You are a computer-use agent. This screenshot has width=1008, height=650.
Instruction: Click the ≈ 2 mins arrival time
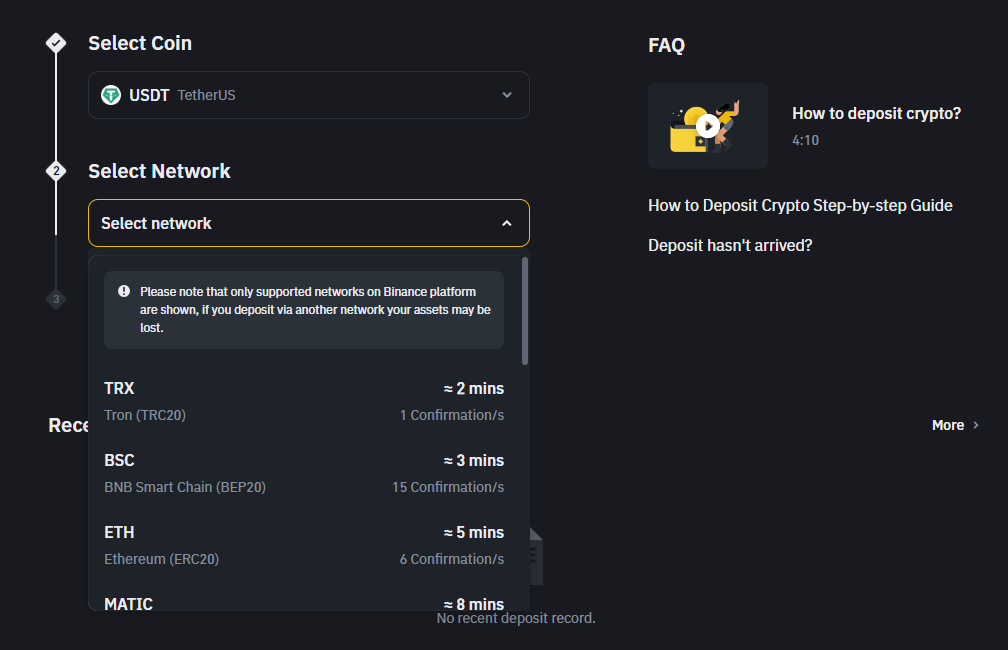coord(474,388)
